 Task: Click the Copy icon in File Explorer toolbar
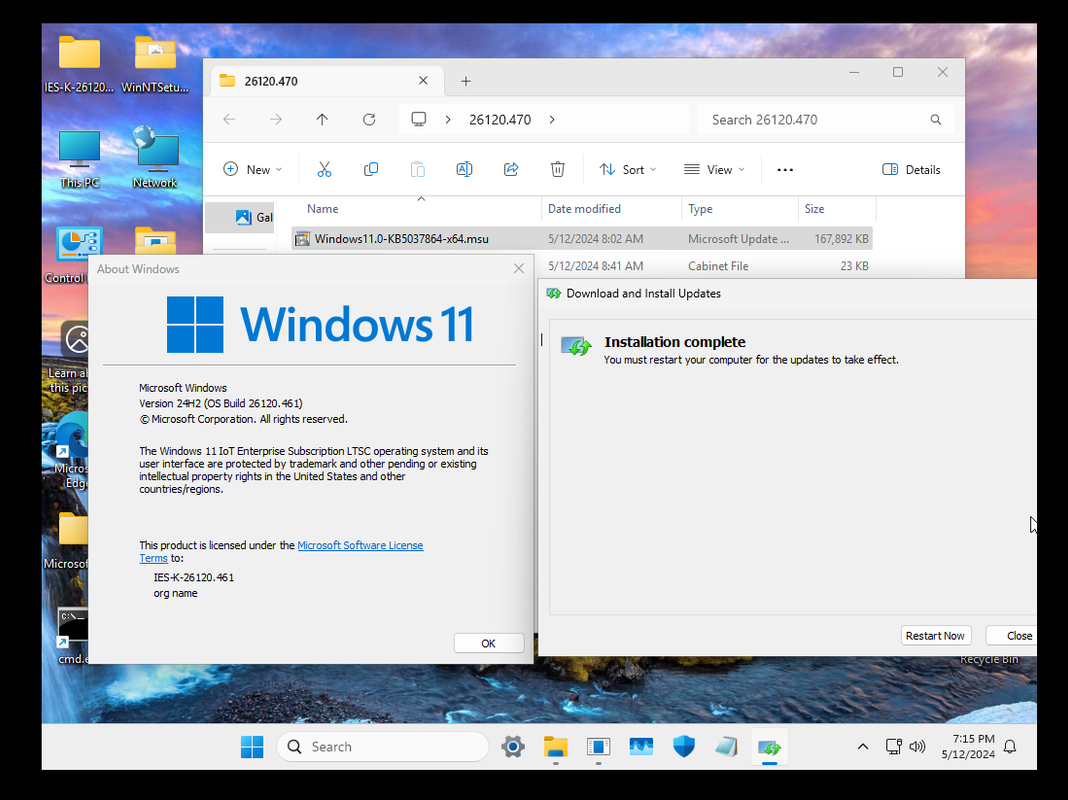pos(371,170)
